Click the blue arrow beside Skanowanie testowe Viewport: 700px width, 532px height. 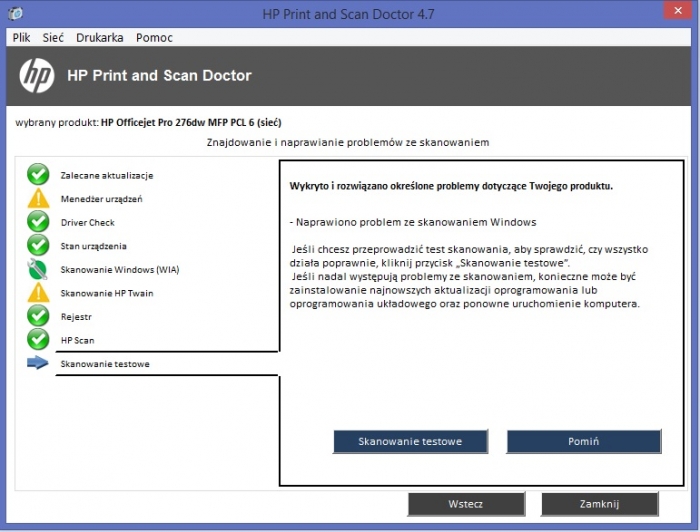38,362
